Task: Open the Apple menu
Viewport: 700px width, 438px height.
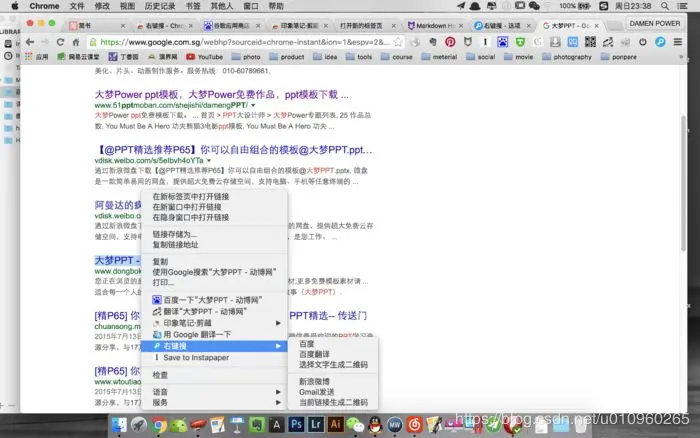Action: coord(15,6)
